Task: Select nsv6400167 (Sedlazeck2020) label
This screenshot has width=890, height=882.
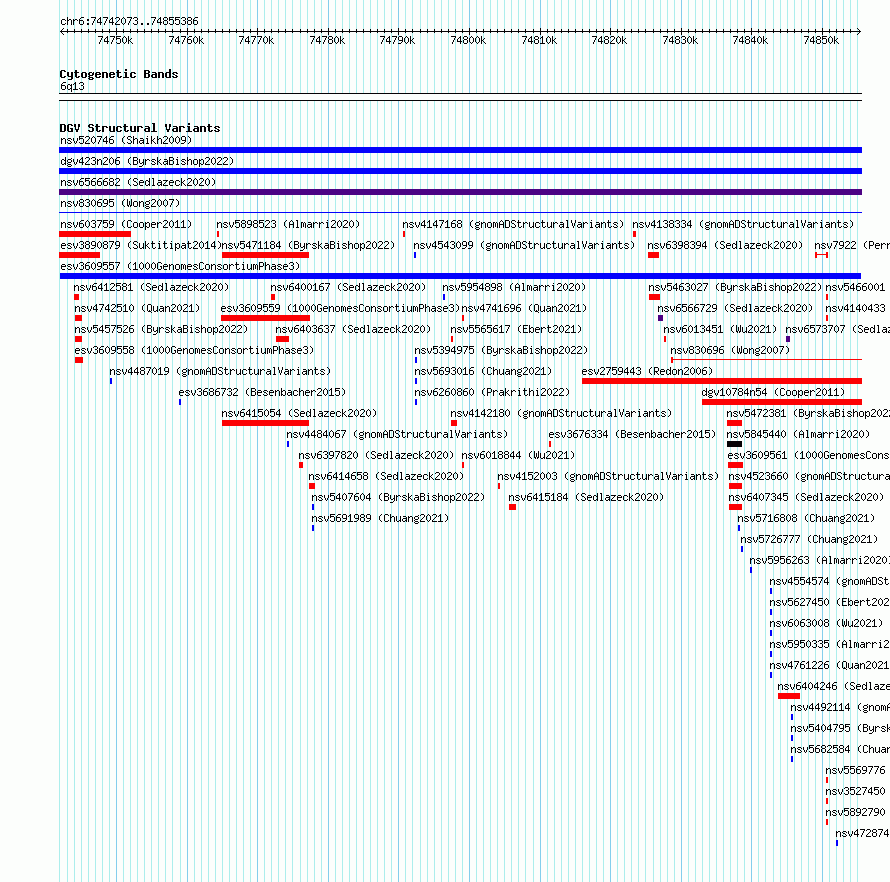Action: (x=348, y=287)
